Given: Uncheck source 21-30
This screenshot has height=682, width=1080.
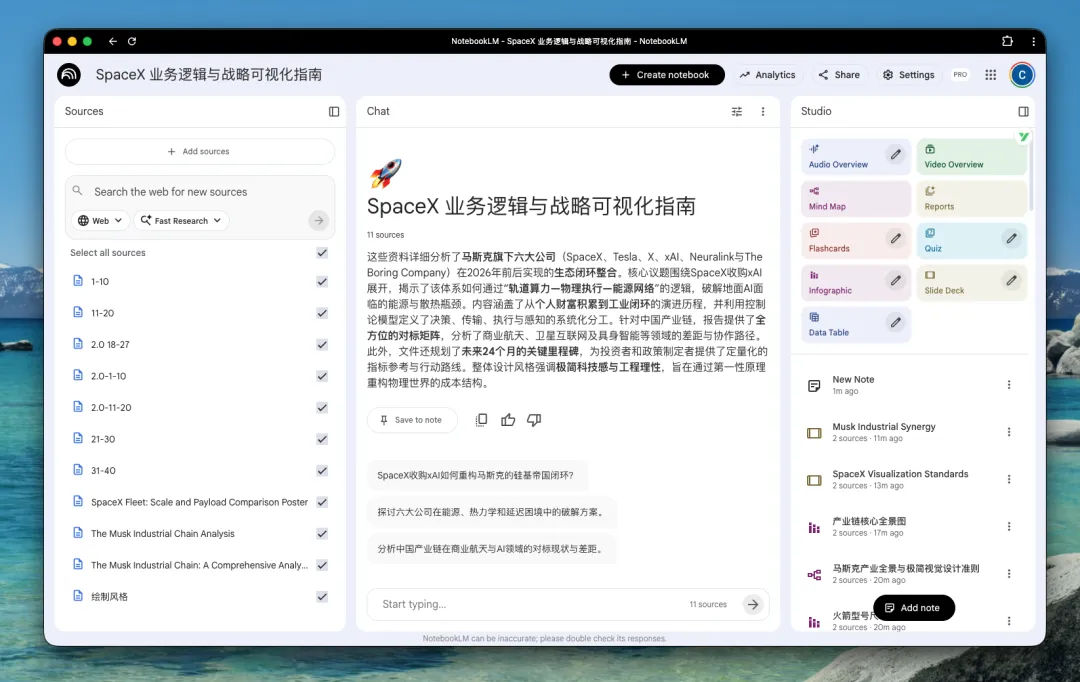Looking at the screenshot, I should 322,439.
